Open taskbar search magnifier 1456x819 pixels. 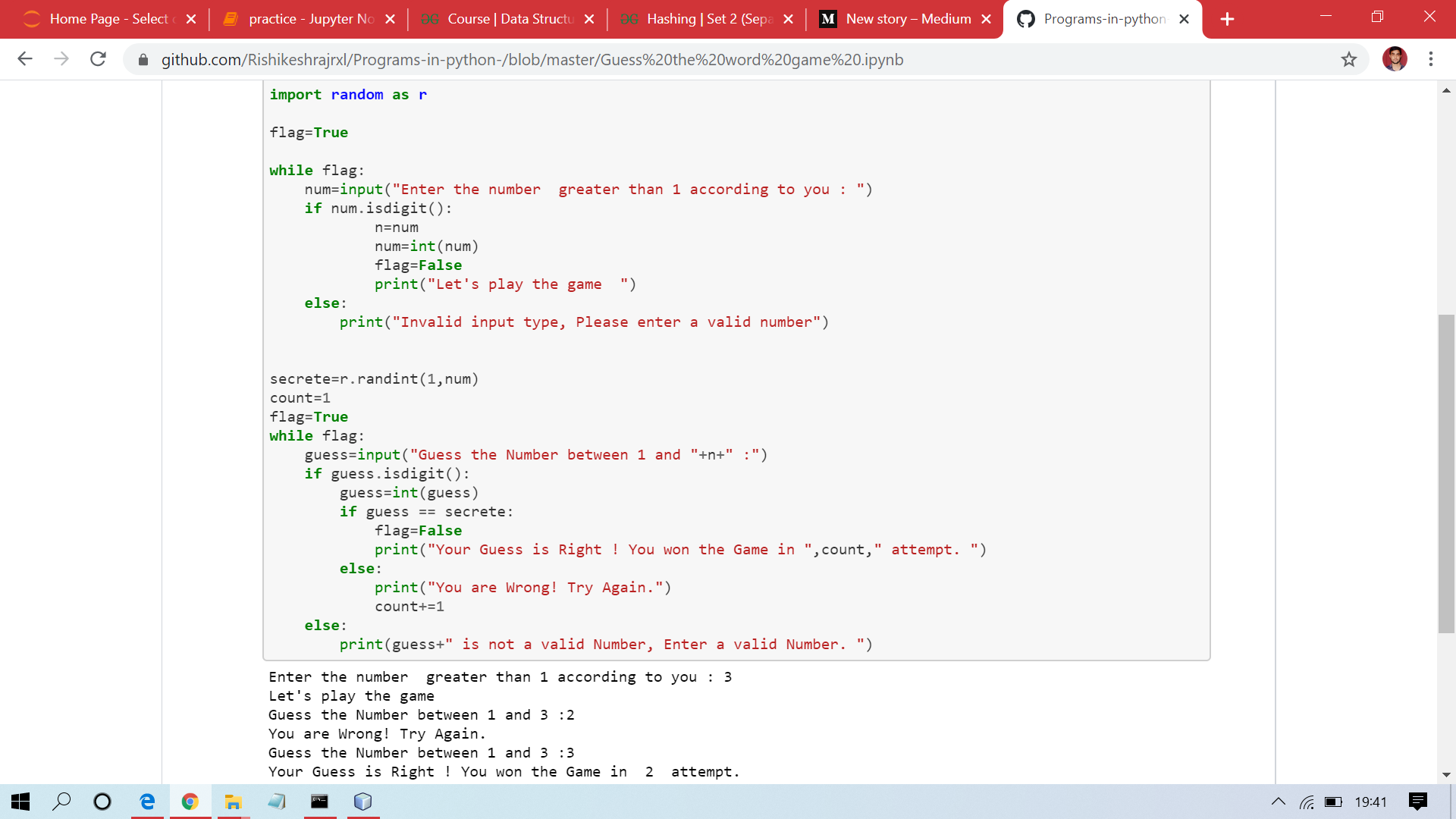[61, 802]
